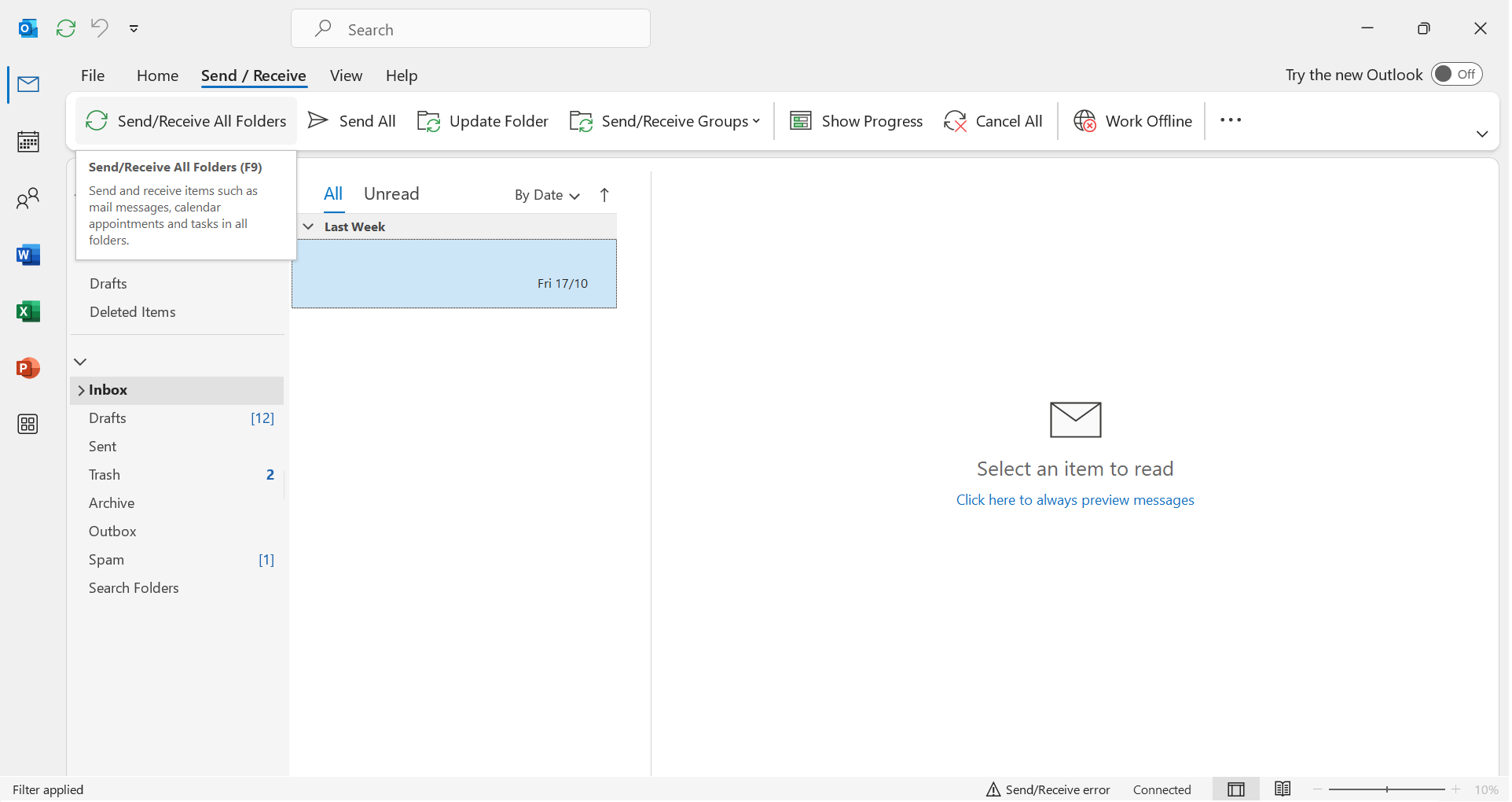Click Connected status text
This screenshot has height=802, width=1512.
coord(1162,789)
